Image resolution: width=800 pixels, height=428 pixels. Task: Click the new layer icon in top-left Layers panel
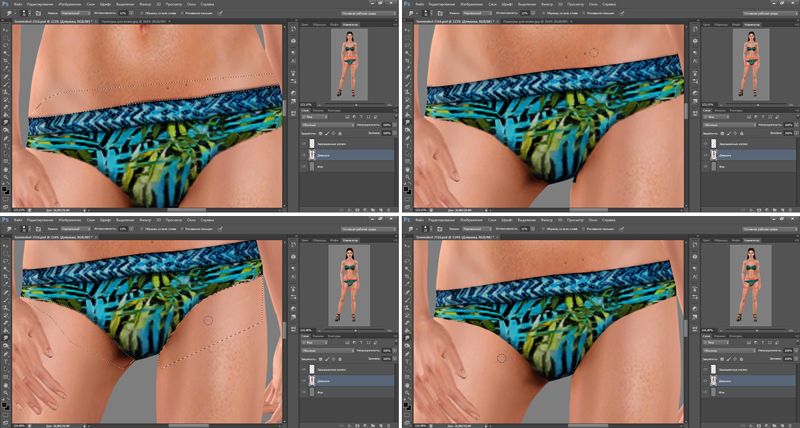pos(380,208)
